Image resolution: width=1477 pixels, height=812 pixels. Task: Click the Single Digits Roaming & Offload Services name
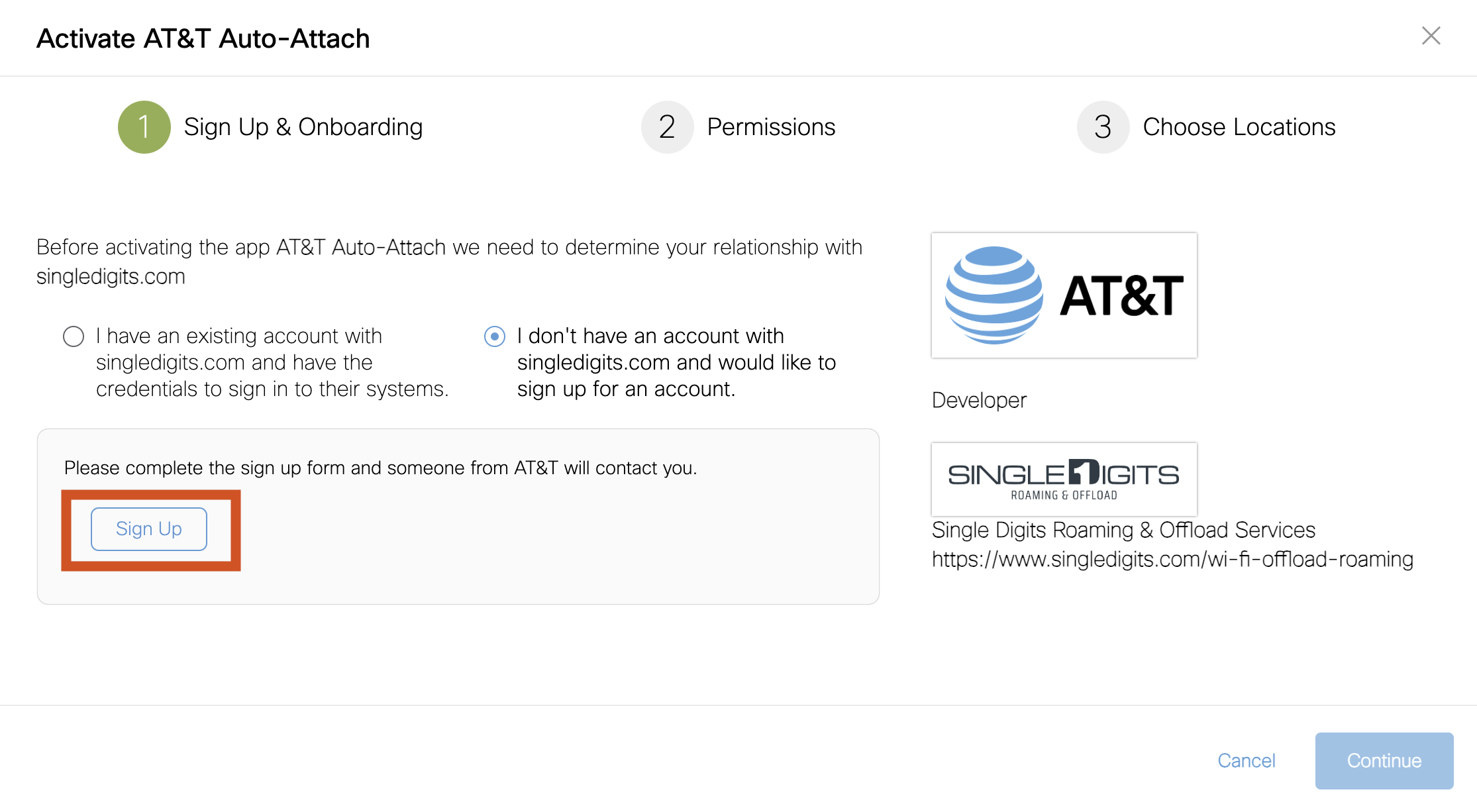(x=1123, y=531)
